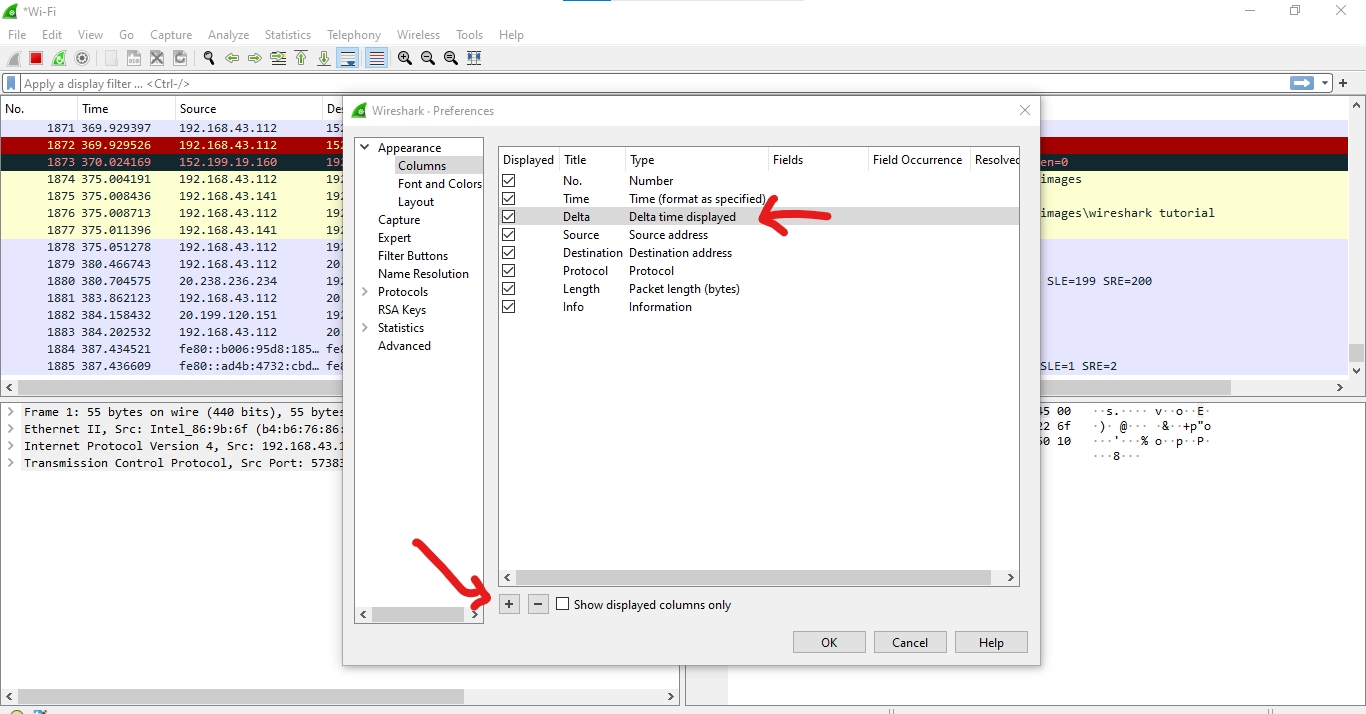This screenshot has height=714, width=1366.
Task: Jump to the last packet
Action: [324, 58]
